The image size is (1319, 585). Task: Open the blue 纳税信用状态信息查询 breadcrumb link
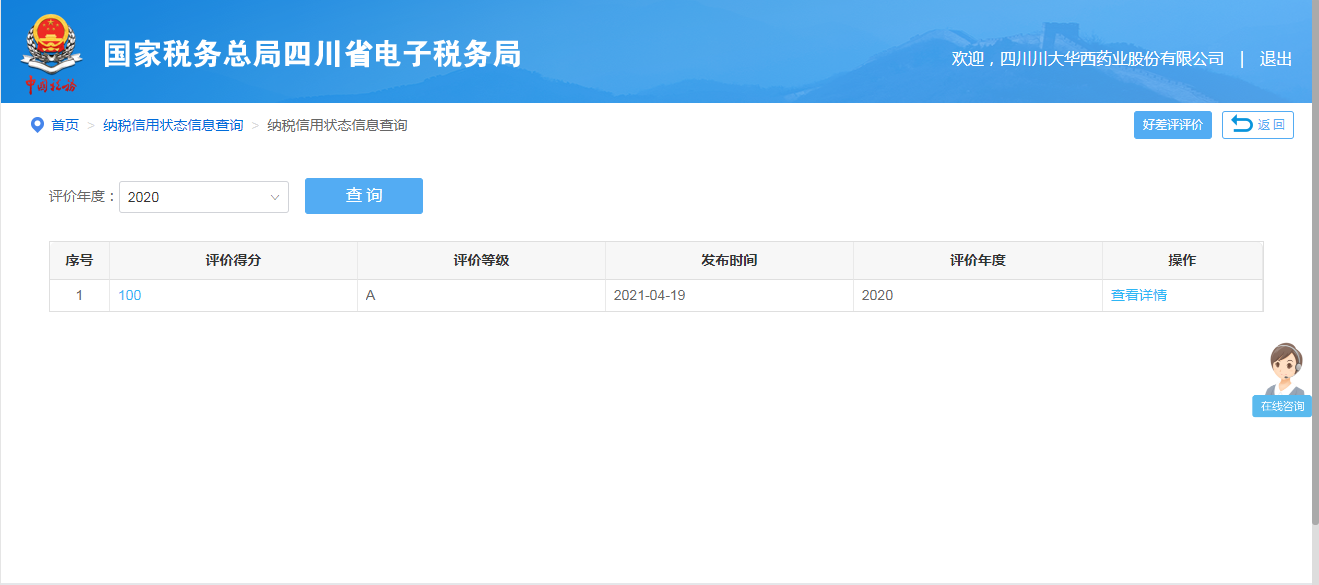(x=173, y=125)
